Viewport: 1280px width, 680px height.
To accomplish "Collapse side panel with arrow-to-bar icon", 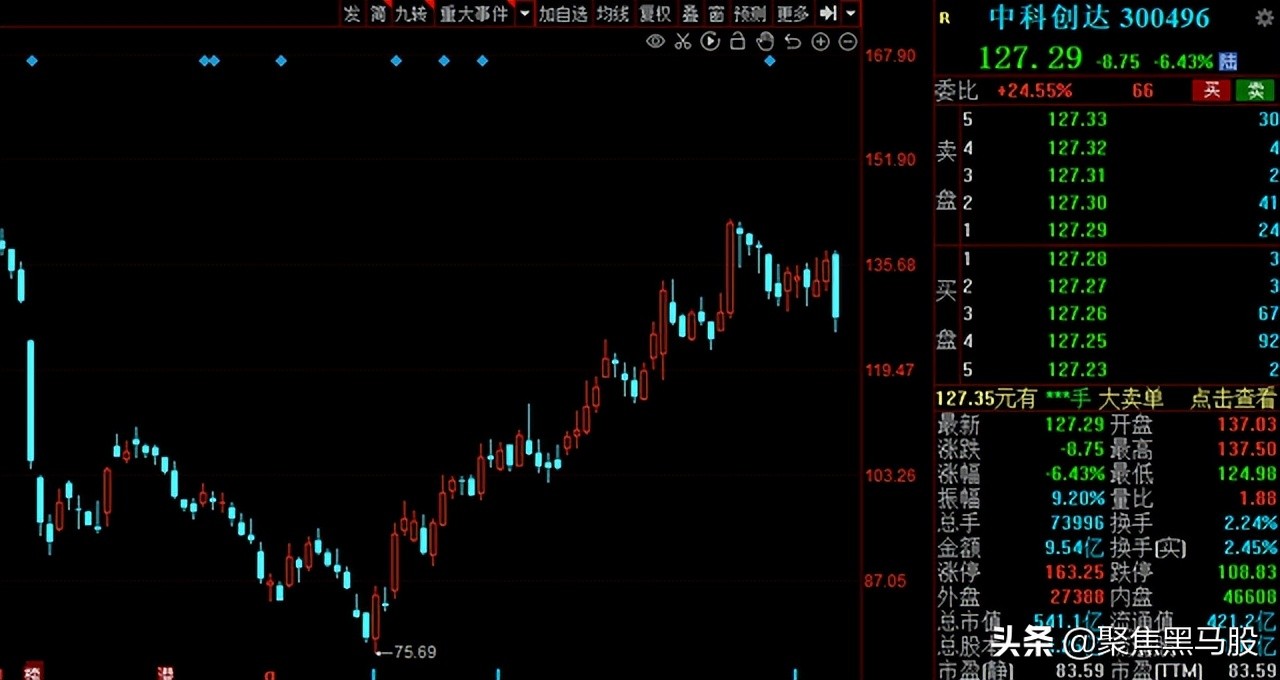I will pyautogui.click(x=827, y=13).
